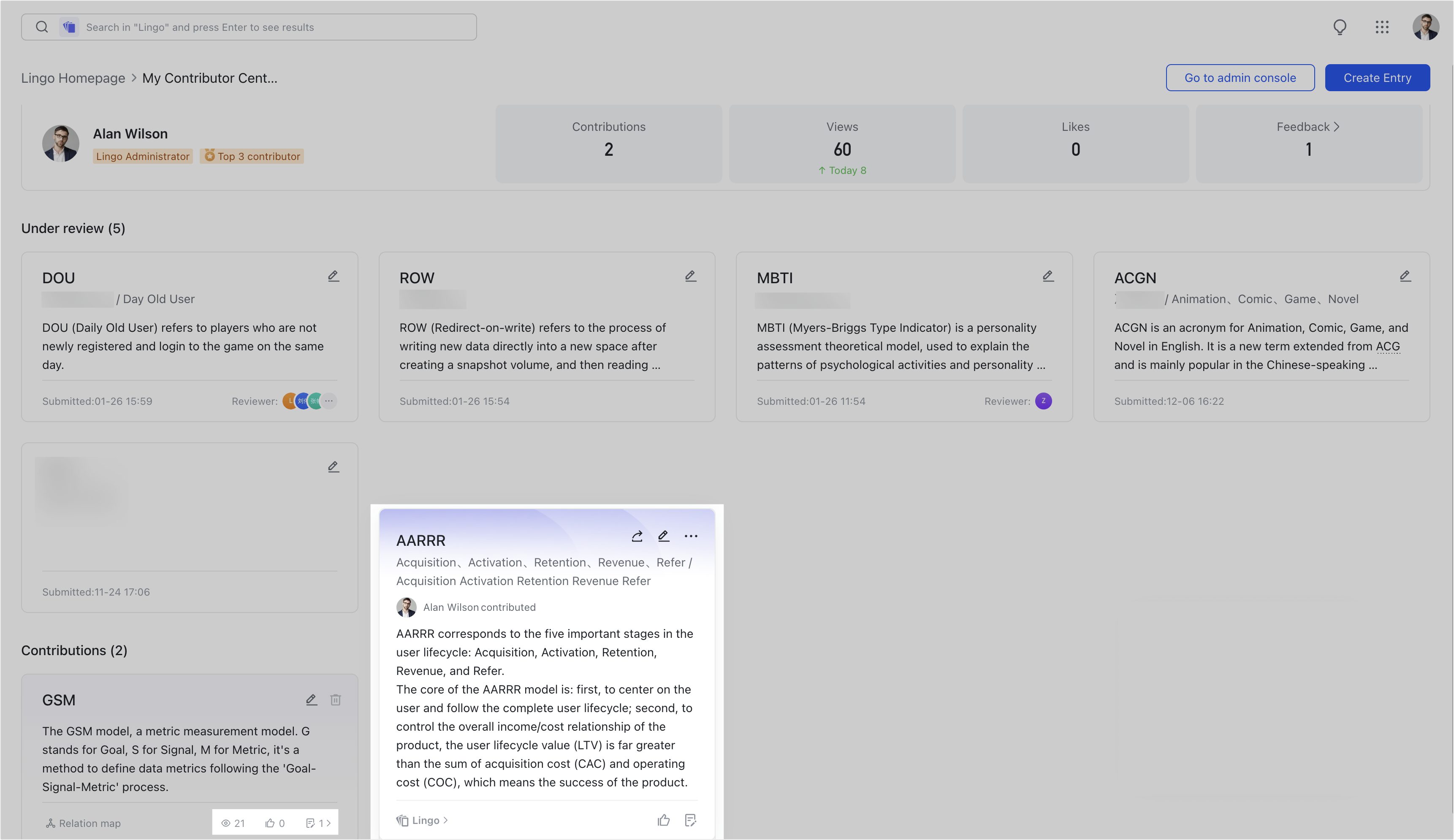This screenshot has height=840, width=1454.
Task: Open the lightbulb tips icon in the top bar
Action: click(x=1340, y=27)
